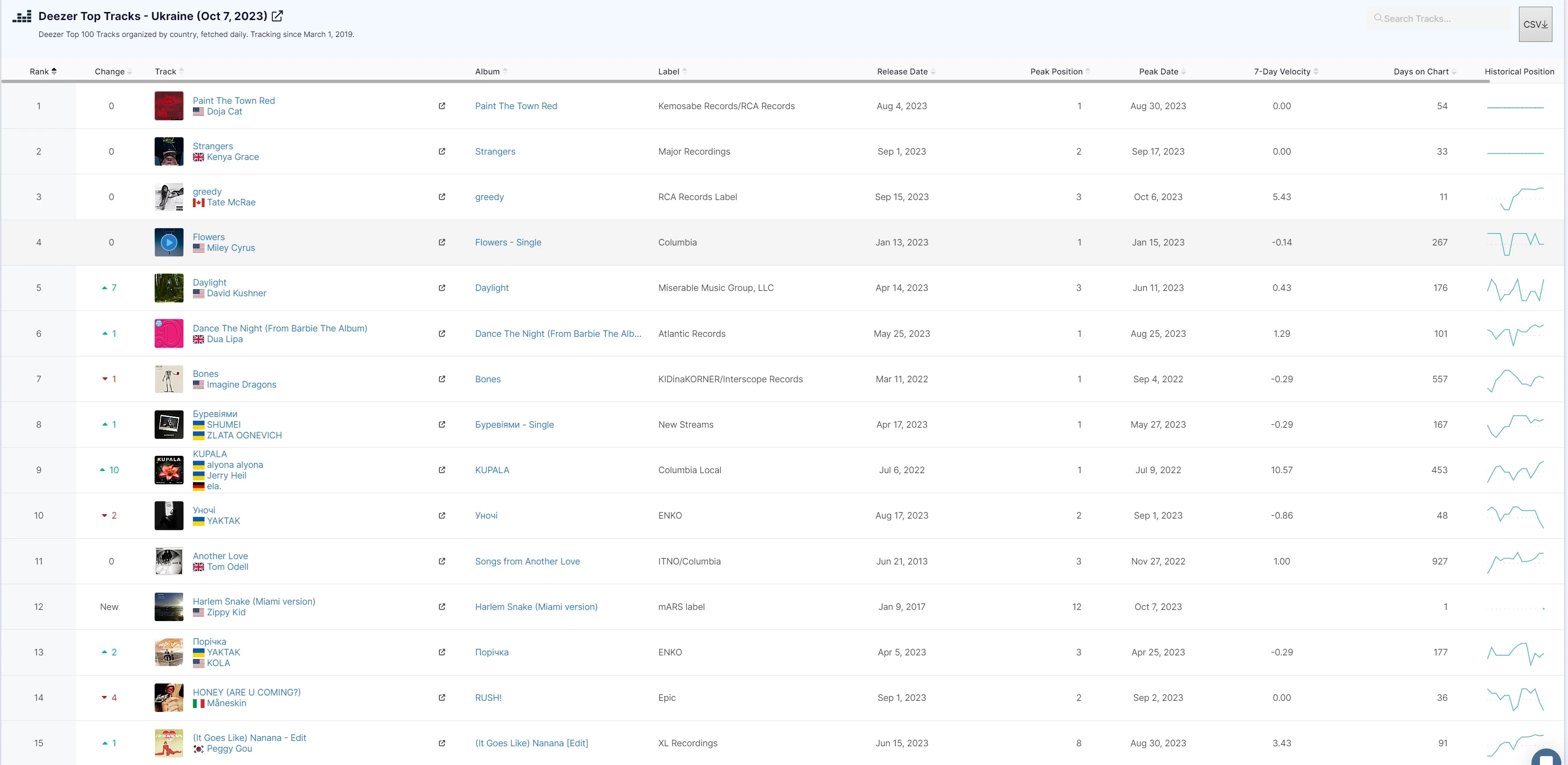The image size is (1568, 765).
Task: Open external link icon for Bones track
Action: click(442, 379)
